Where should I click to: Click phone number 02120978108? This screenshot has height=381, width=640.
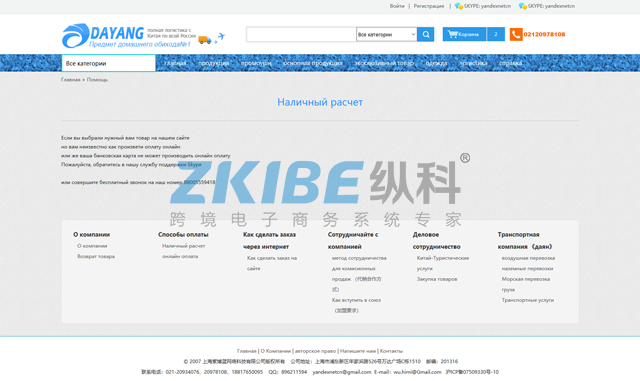(x=544, y=34)
